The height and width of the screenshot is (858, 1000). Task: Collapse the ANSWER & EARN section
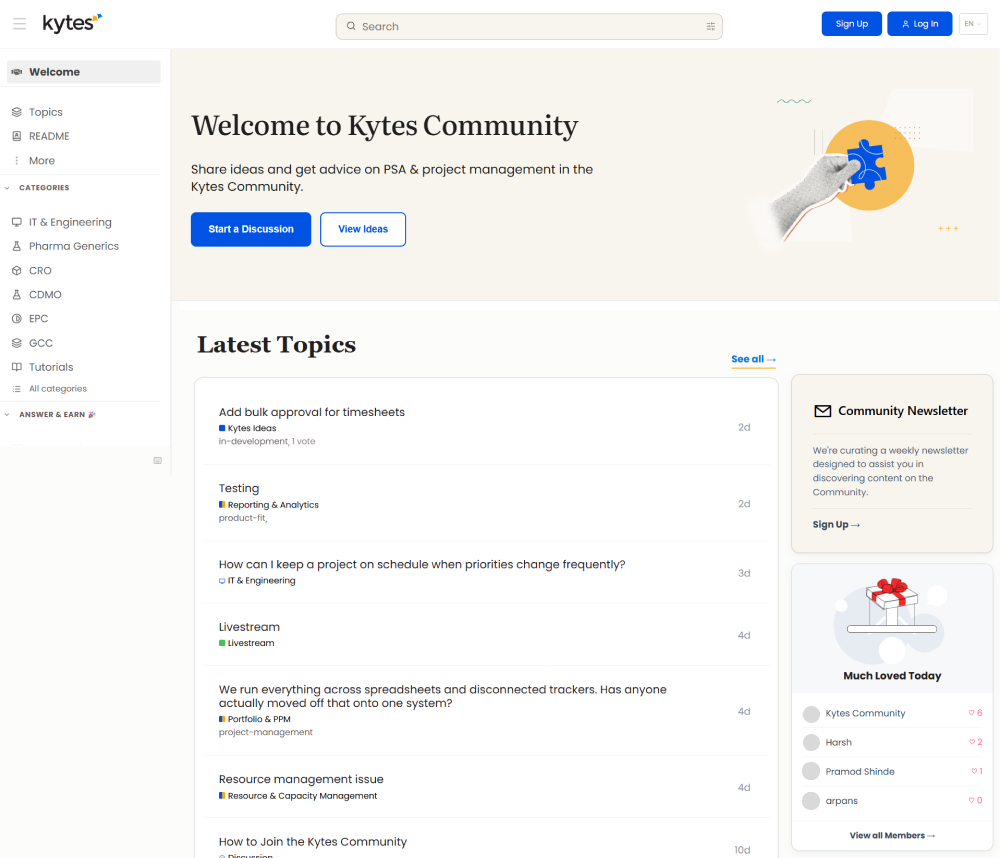click(50, 415)
